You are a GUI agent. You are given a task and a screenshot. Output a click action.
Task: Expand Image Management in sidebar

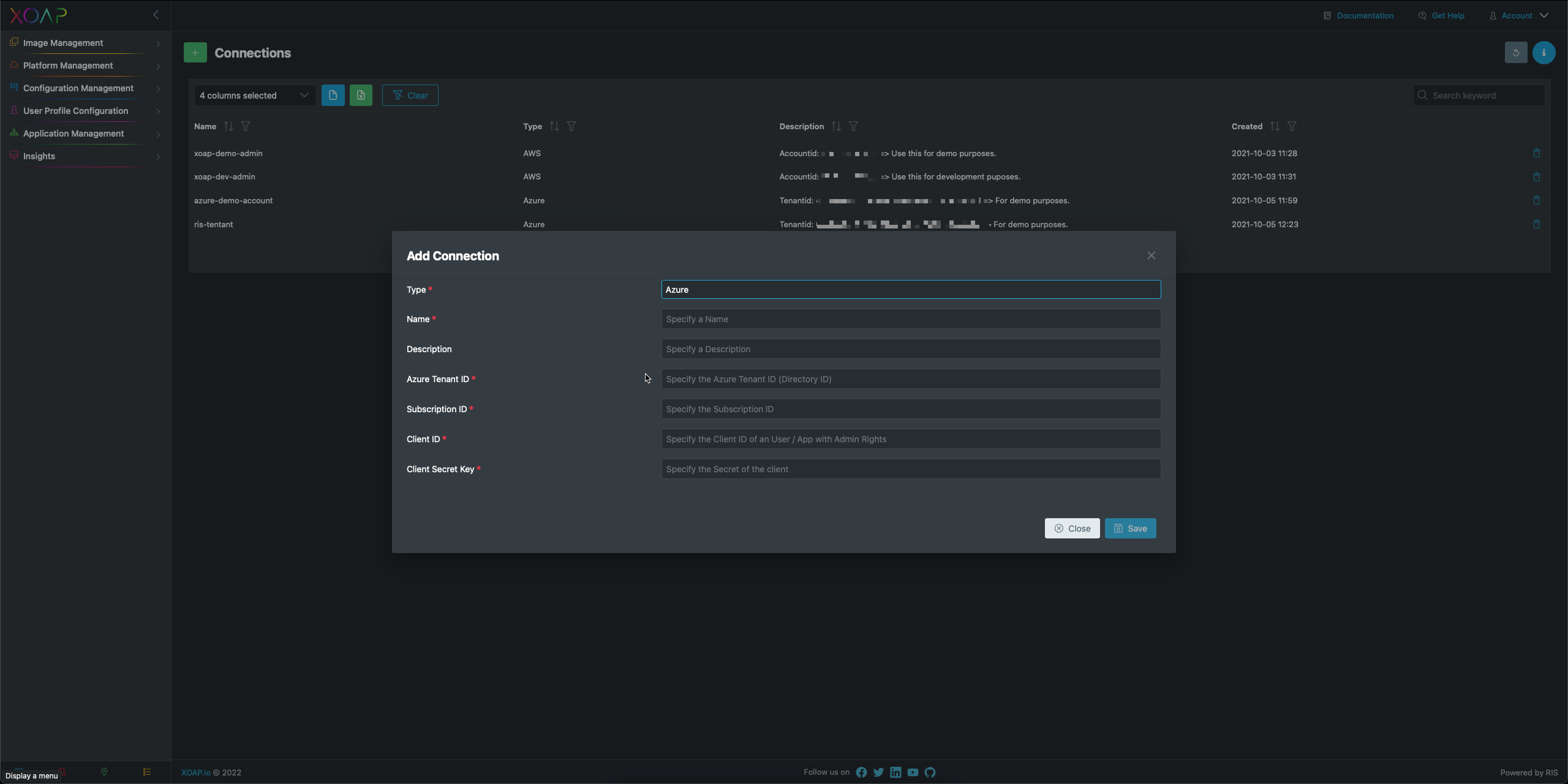coord(86,43)
